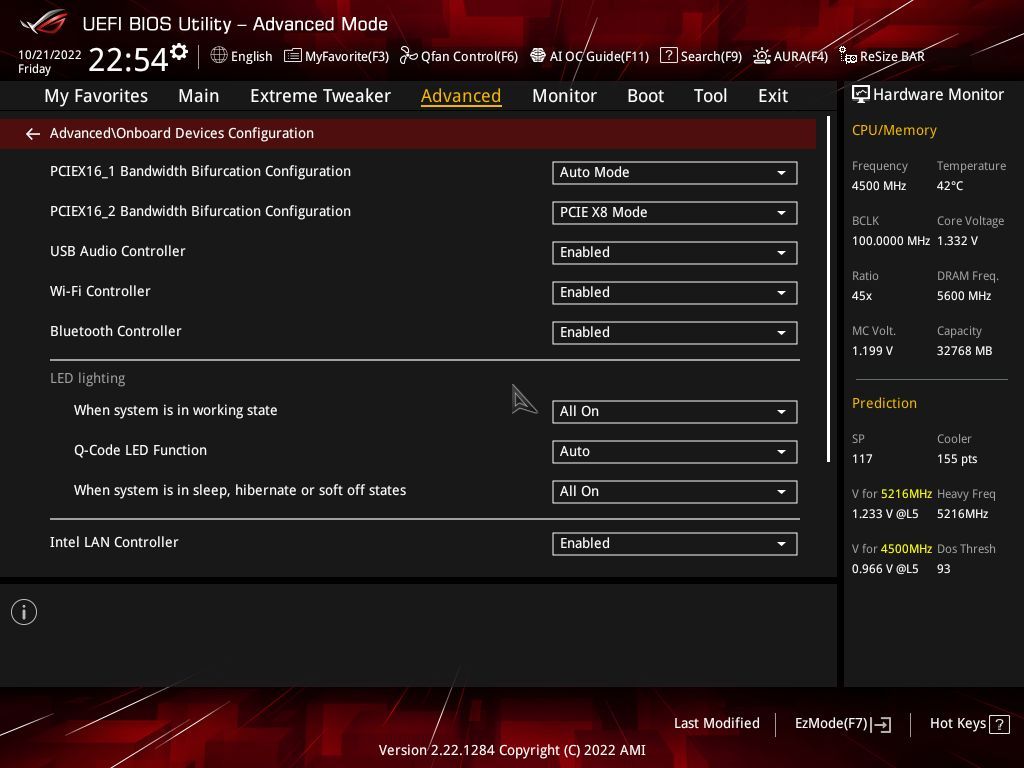Click the info circle icon

(x=24, y=612)
